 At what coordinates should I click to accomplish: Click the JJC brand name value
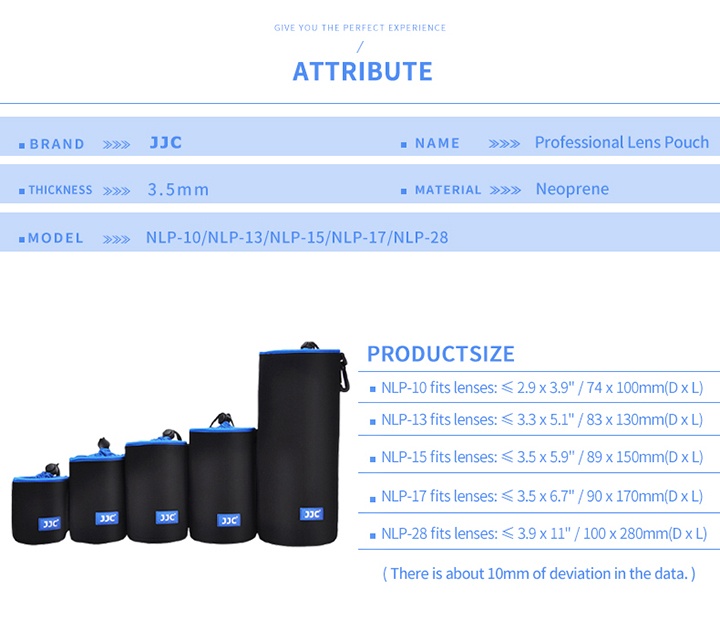click(x=166, y=143)
